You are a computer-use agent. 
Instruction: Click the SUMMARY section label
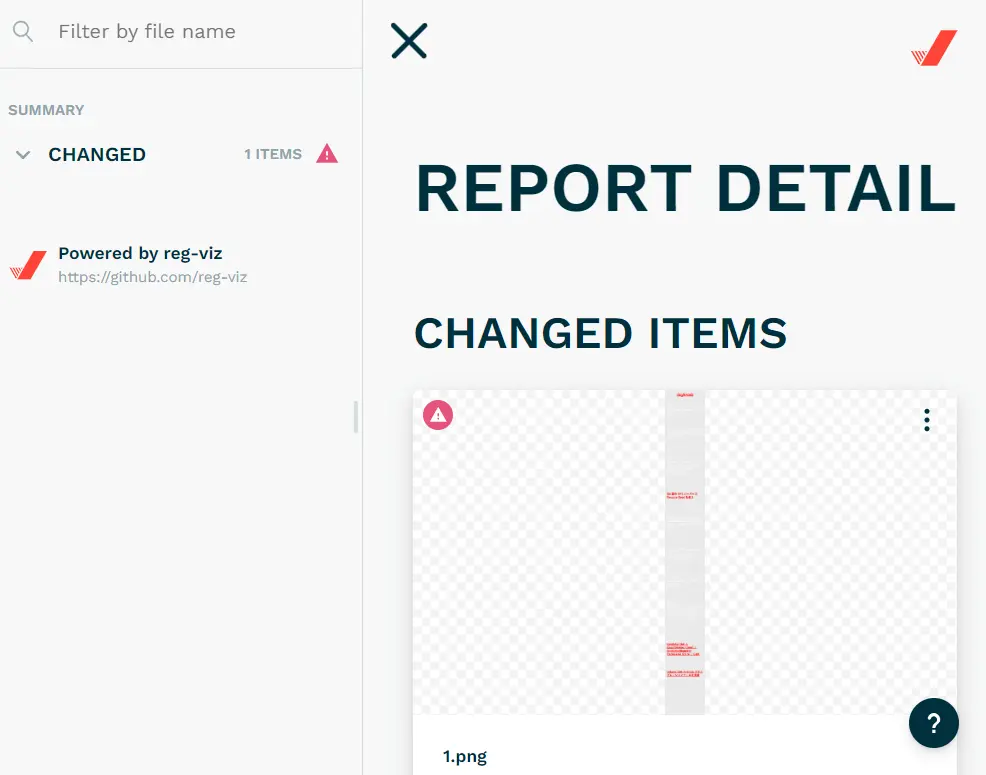coord(46,110)
